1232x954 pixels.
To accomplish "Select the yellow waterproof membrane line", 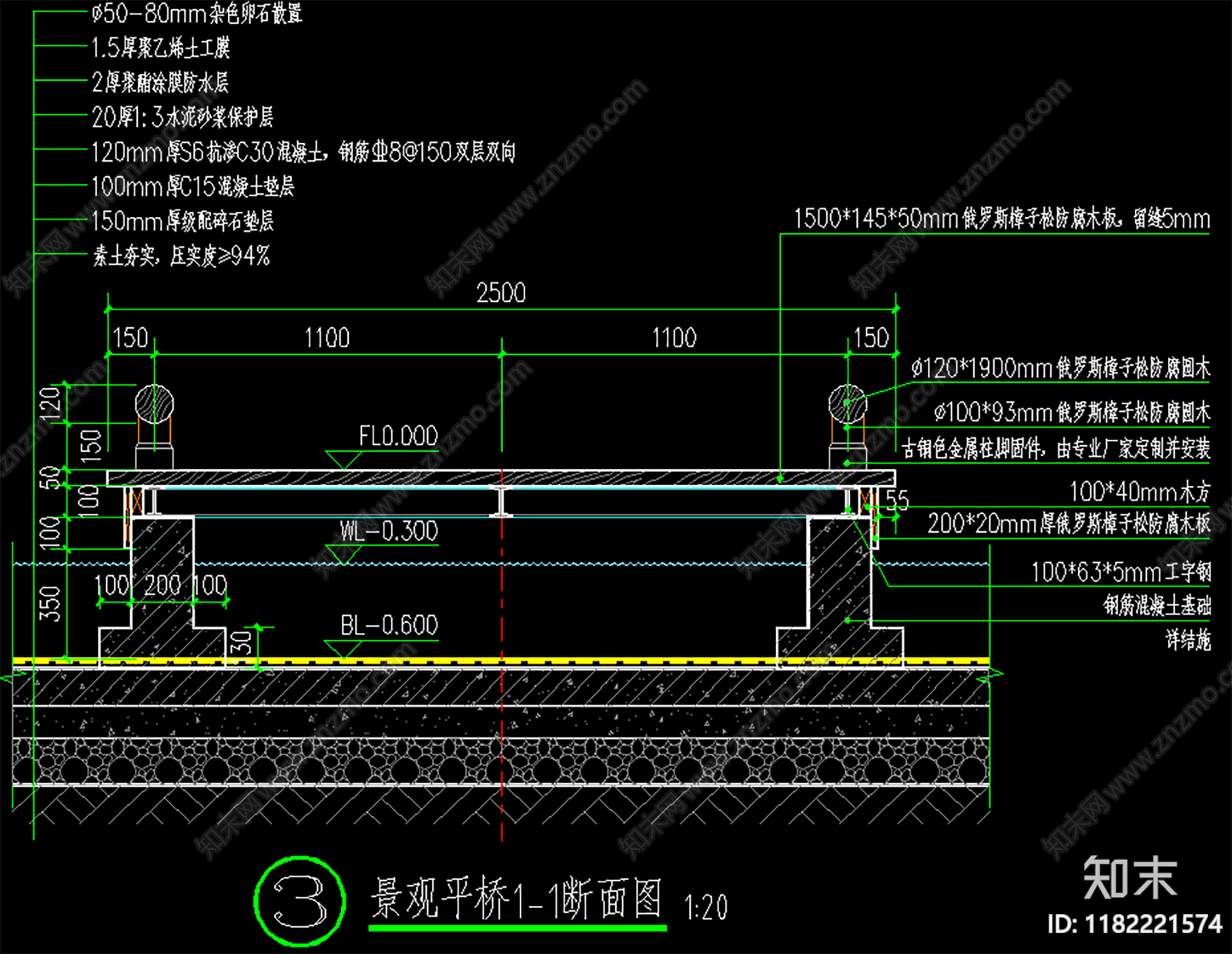I will click(500, 661).
